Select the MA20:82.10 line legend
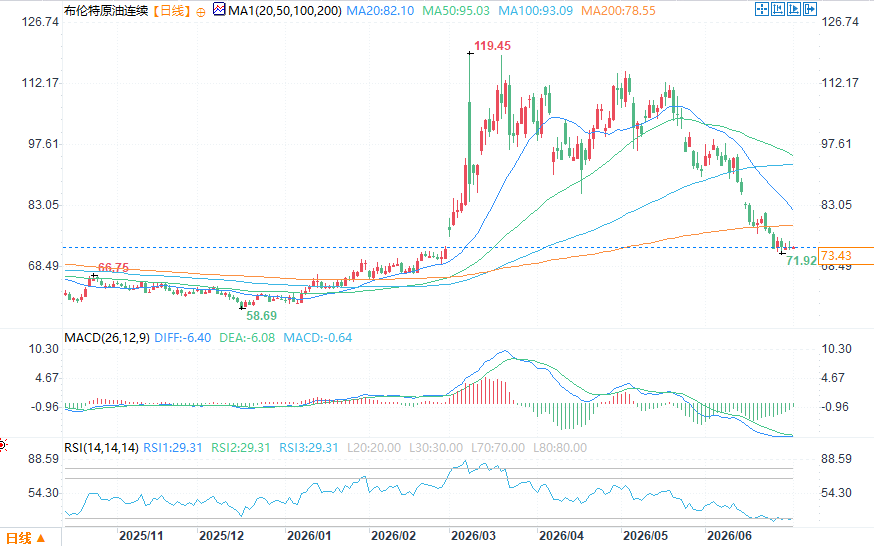Screen dimensions: 874x546 click(380, 11)
